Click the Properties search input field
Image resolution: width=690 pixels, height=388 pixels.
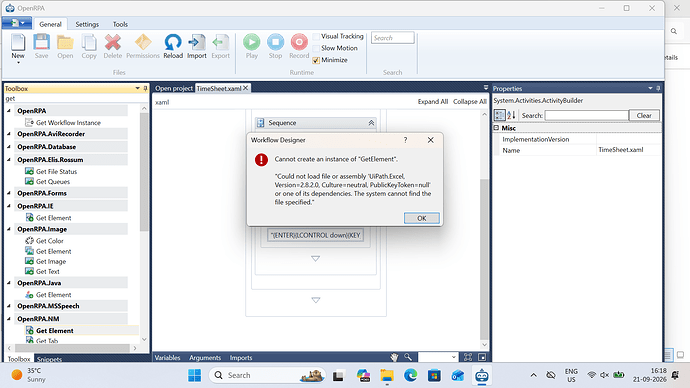[586, 115]
